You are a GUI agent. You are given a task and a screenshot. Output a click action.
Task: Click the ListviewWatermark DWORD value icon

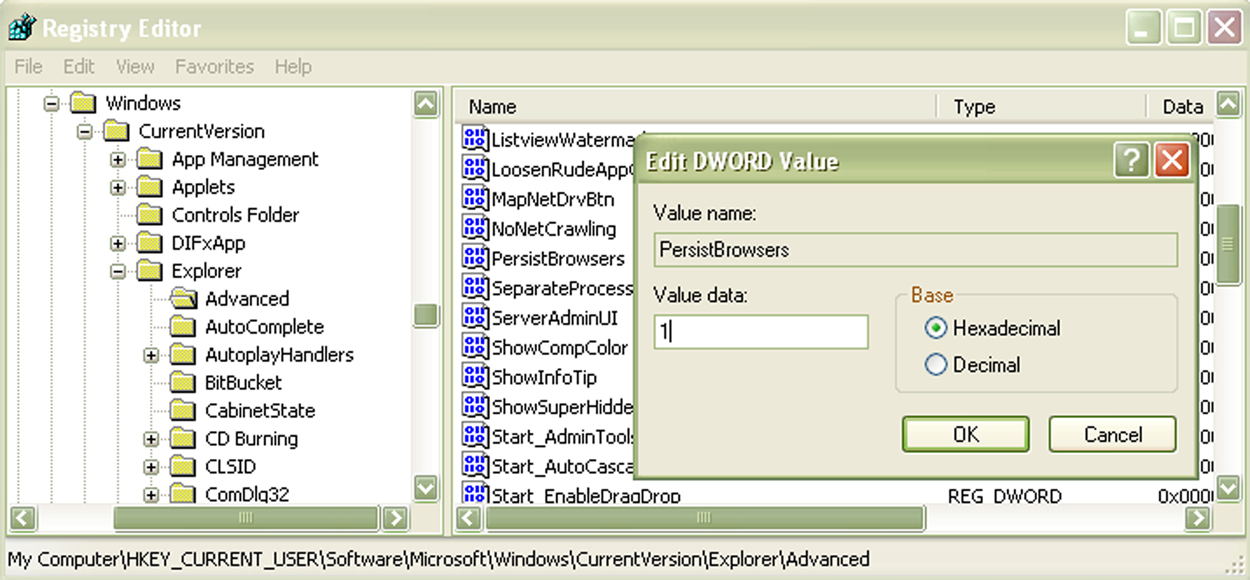(474, 139)
